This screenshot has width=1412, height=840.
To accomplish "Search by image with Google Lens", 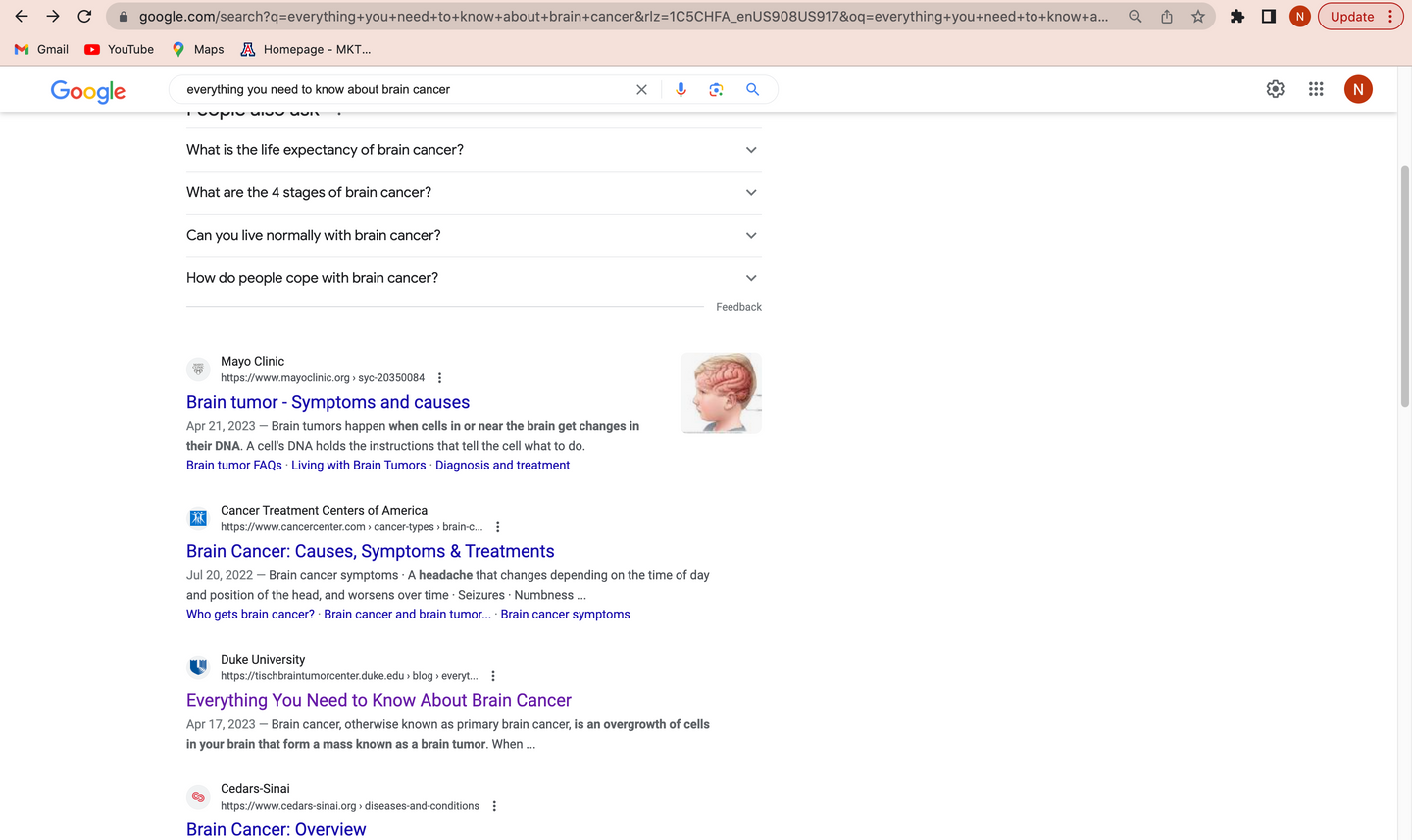I will click(717, 89).
